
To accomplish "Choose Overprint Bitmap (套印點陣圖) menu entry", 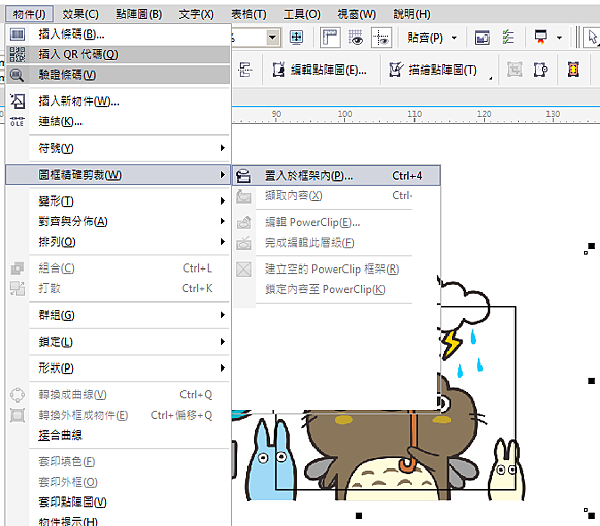I will pos(72,502).
